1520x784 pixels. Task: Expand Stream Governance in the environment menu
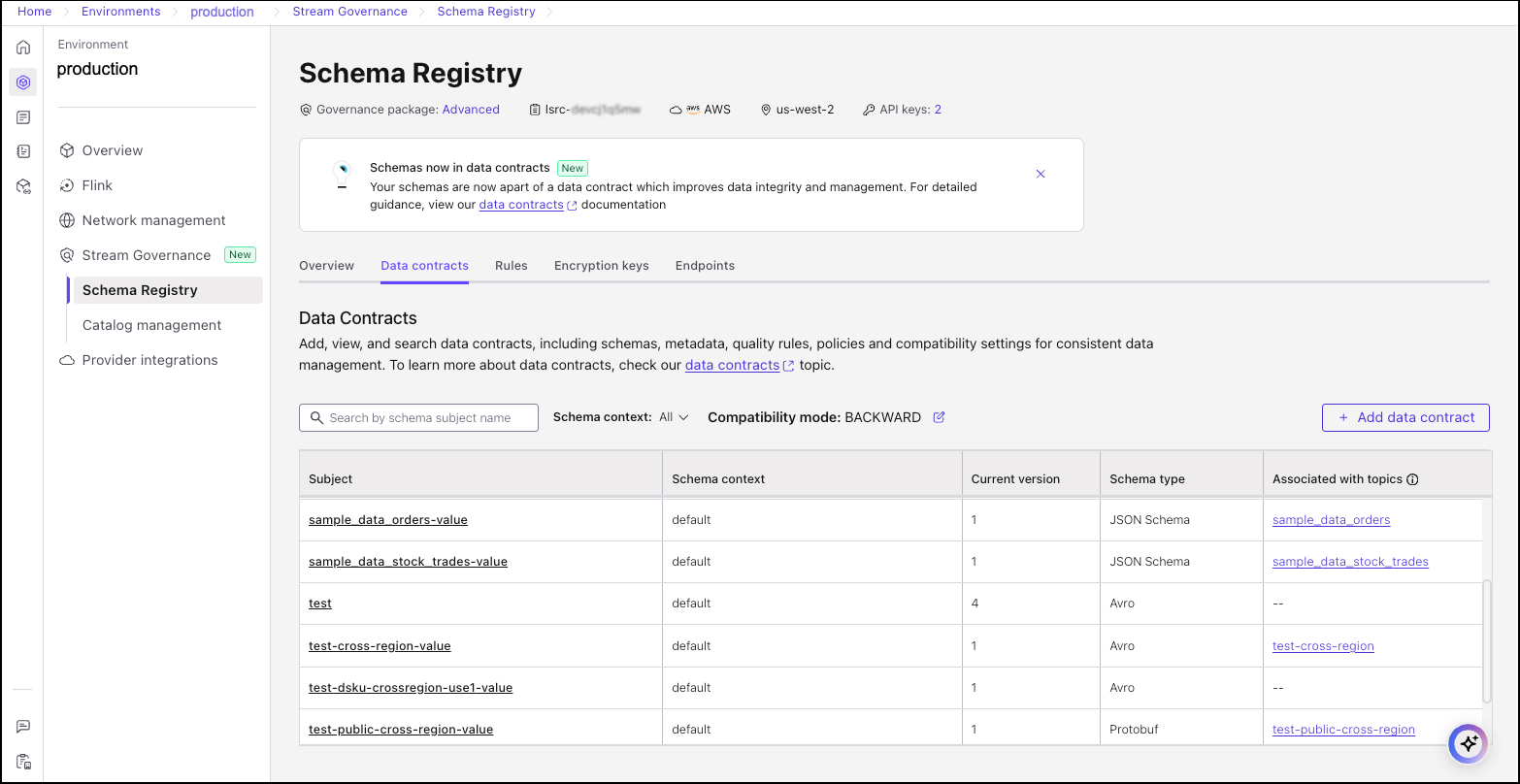coord(146,254)
